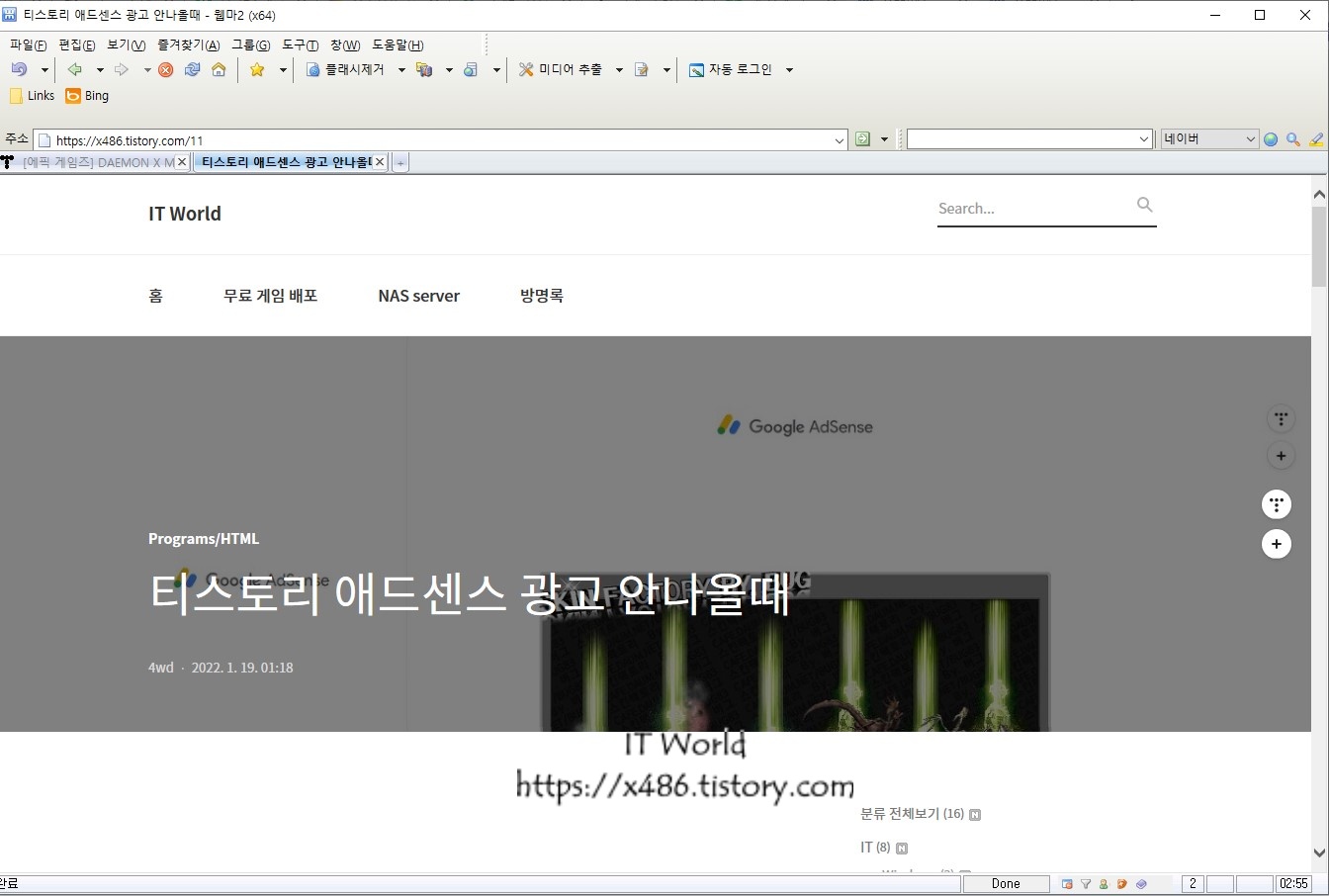Click the yellow star favorites icon
The image size is (1329, 896).
tap(257, 69)
